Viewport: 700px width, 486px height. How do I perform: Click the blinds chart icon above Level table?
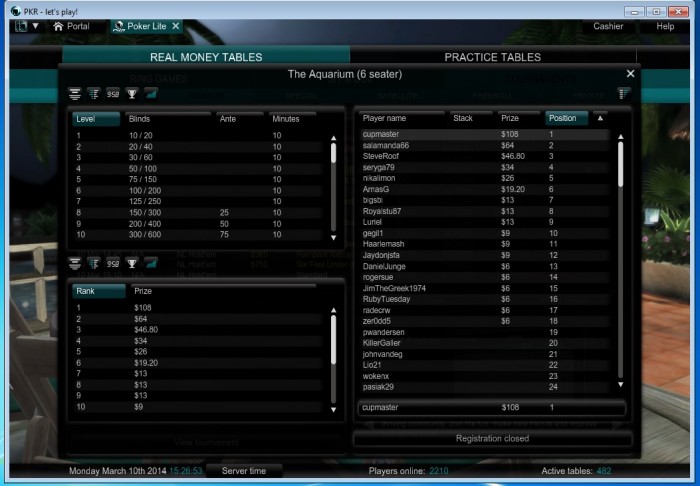[151, 94]
